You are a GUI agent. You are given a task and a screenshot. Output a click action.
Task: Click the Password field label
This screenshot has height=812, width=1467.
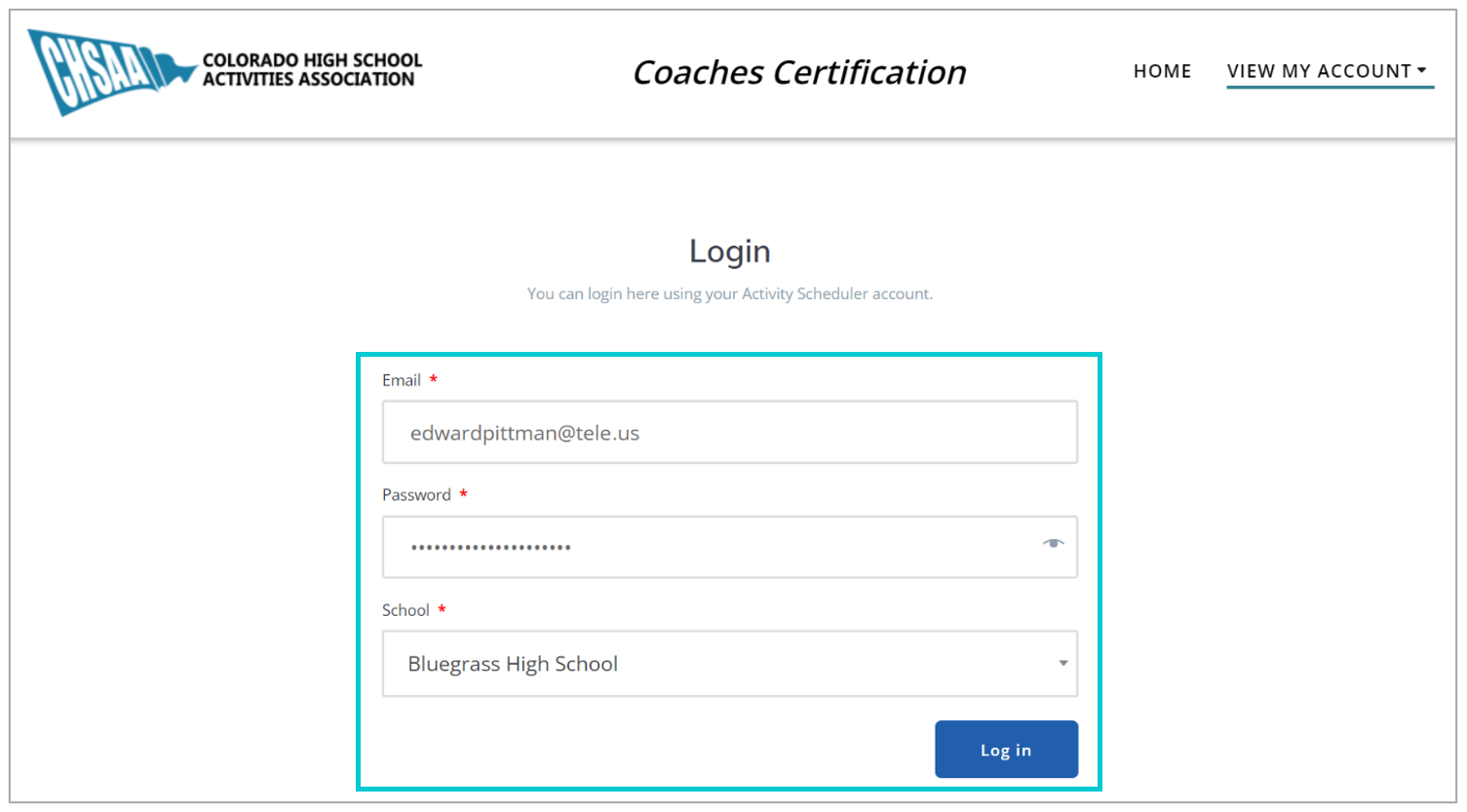[x=416, y=495]
